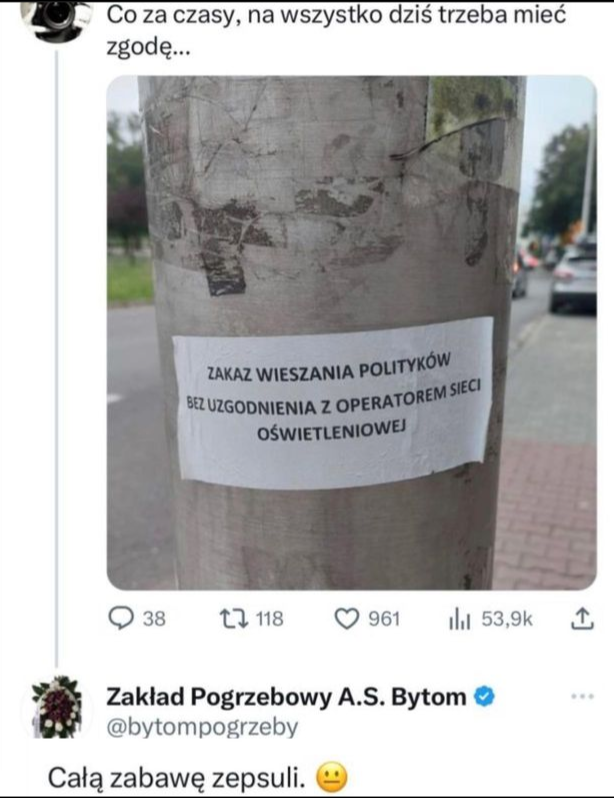Click the 53,9k views count
The height and width of the screenshot is (798, 614).
(507, 619)
